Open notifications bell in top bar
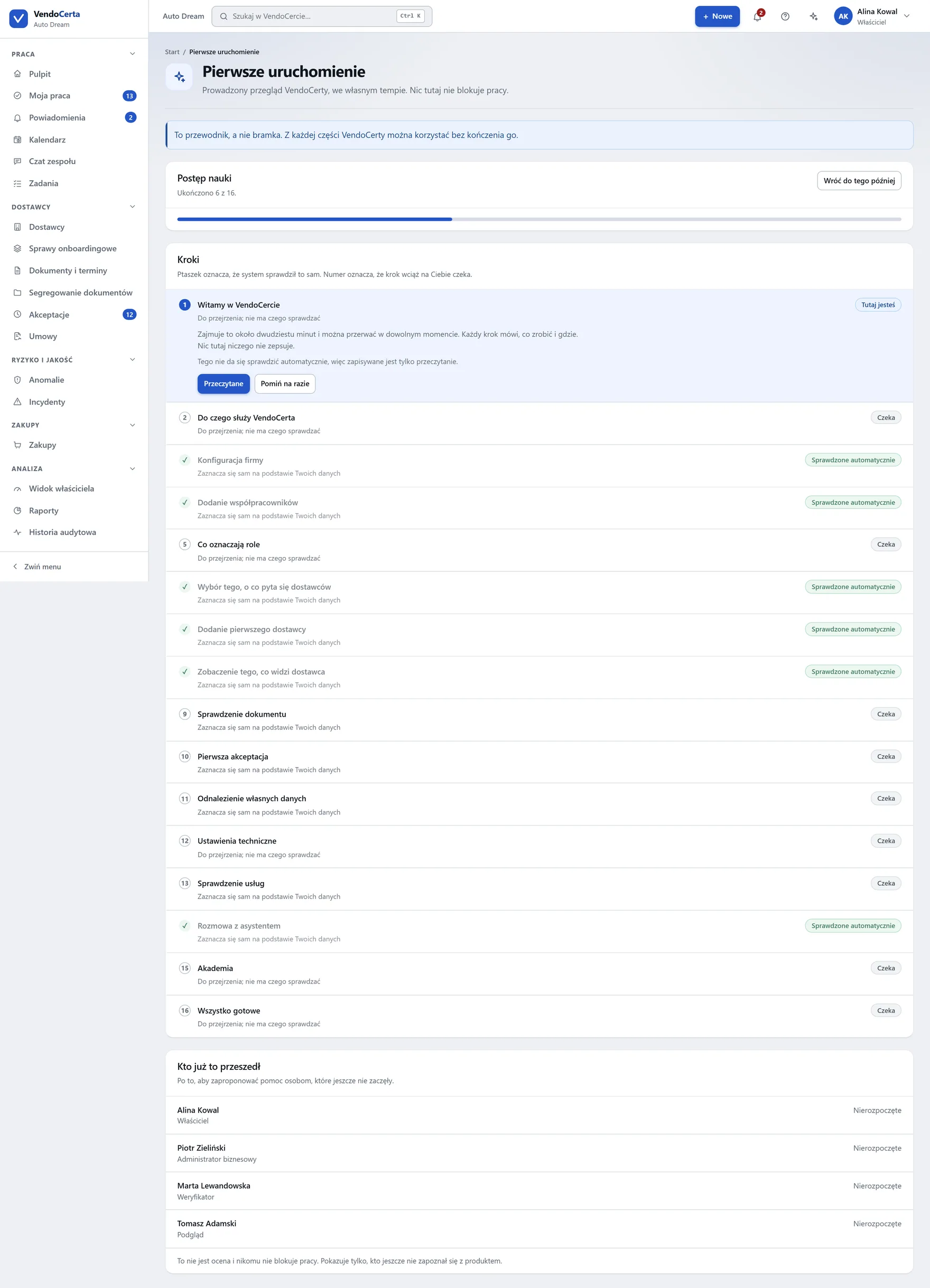This screenshot has width=930, height=1288. tap(757, 16)
